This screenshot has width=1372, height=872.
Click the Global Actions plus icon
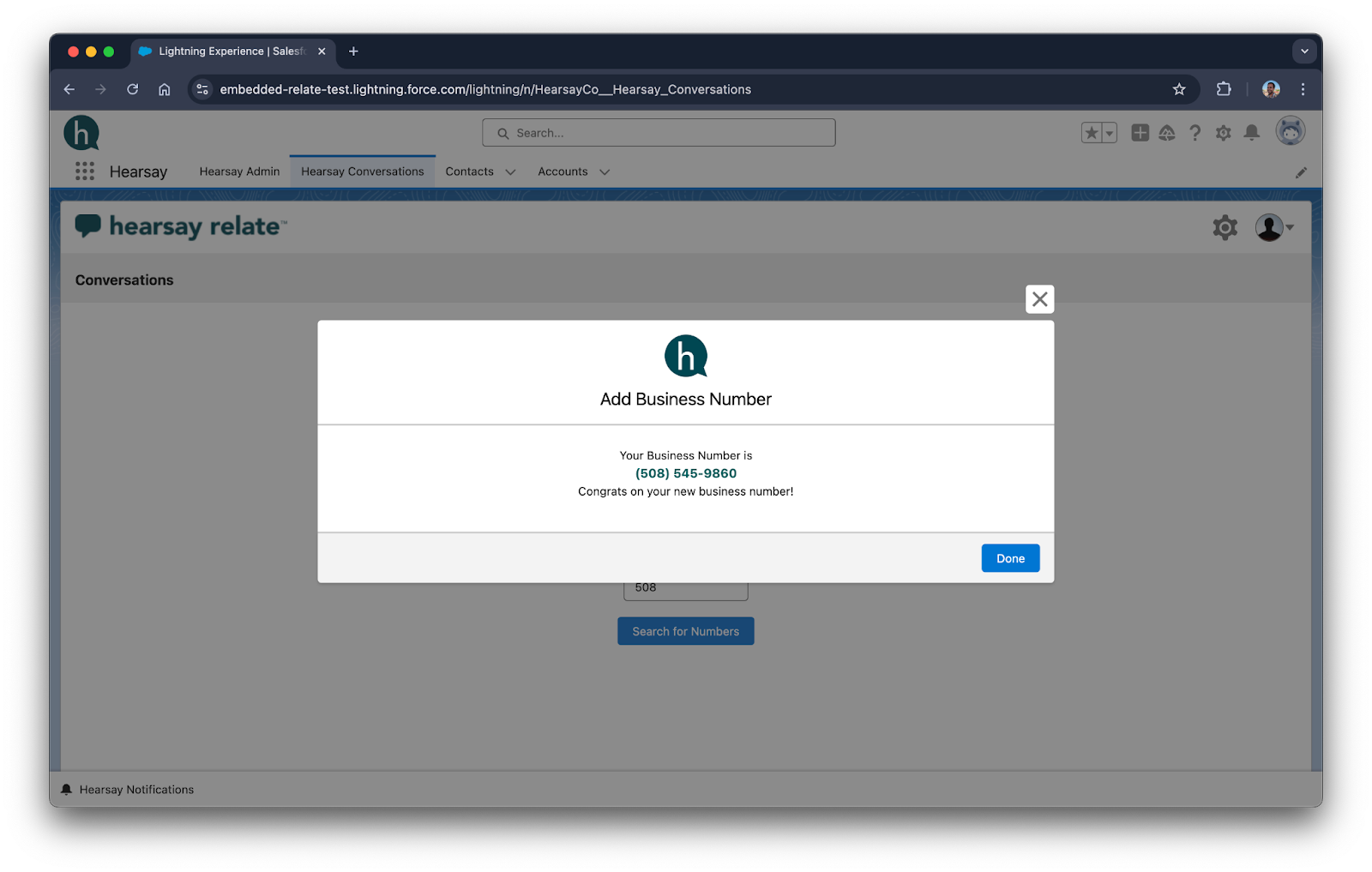(1140, 133)
